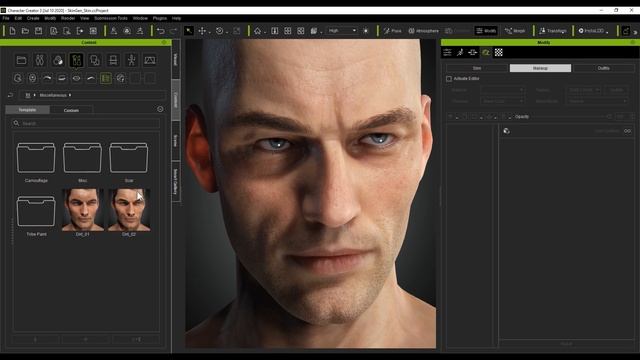Image resolution: width=640 pixels, height=360 pixels.
Task: Go back with the content navigation arrow
Action: pos(10,95)
